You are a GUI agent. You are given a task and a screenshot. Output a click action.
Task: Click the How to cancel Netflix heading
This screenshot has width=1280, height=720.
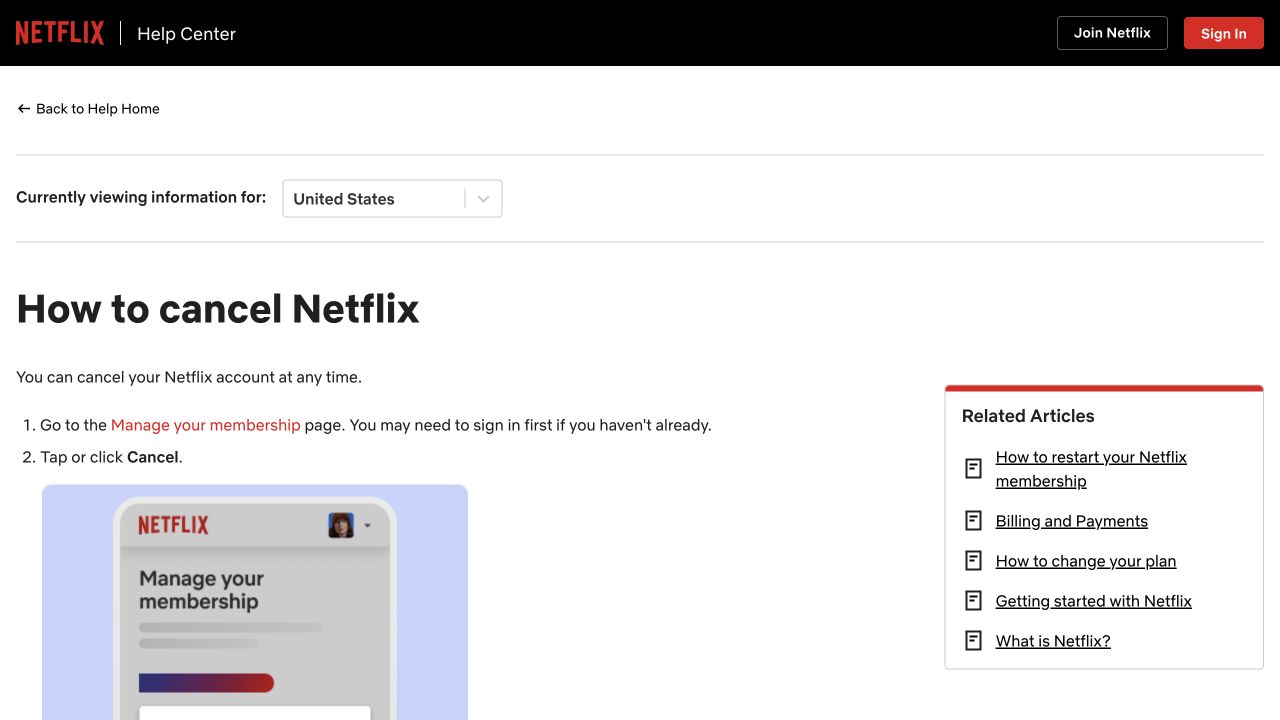pos(218,308)
